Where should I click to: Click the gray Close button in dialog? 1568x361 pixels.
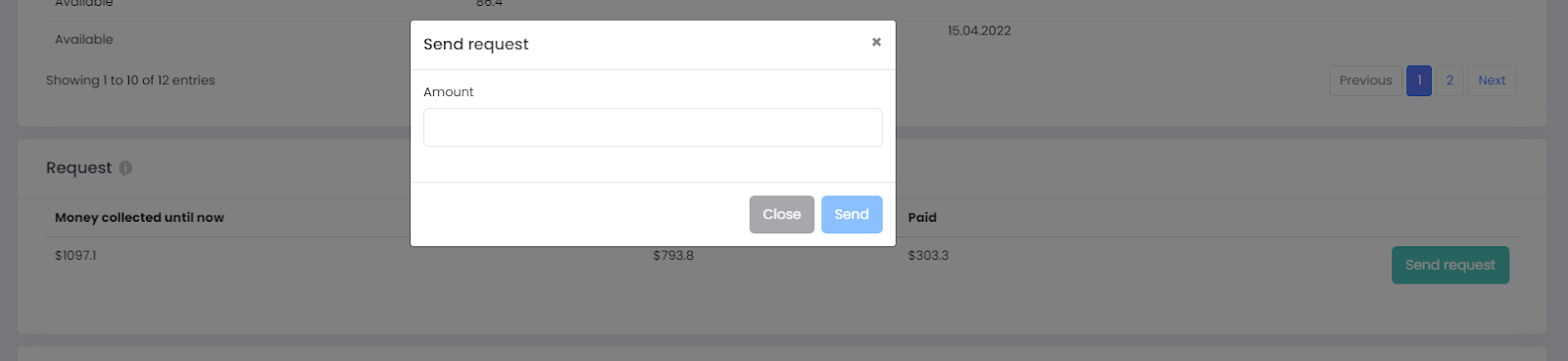pyautogui.click(x=782, y=215)
